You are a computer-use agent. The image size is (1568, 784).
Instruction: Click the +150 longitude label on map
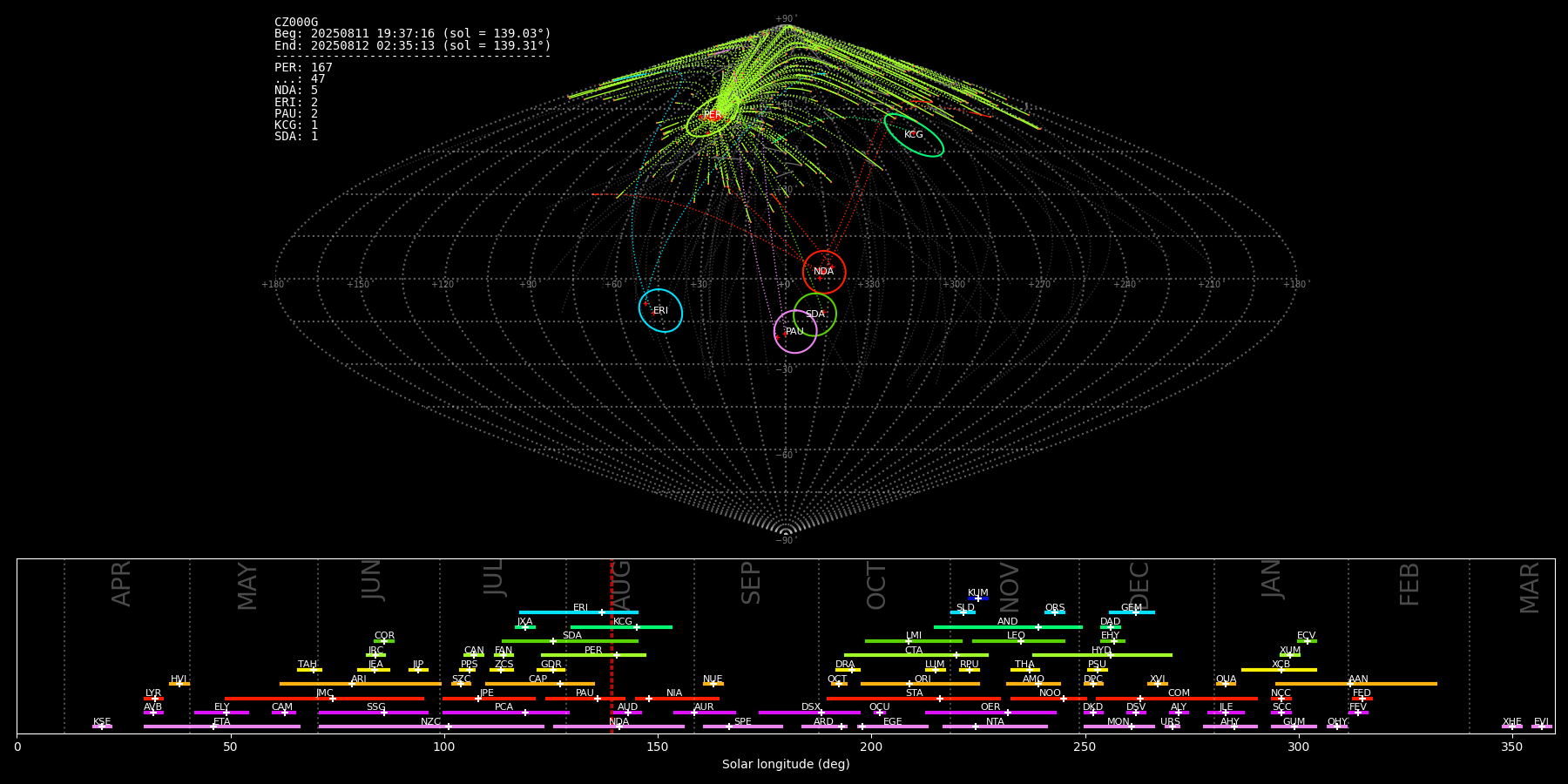pos(358,285)
